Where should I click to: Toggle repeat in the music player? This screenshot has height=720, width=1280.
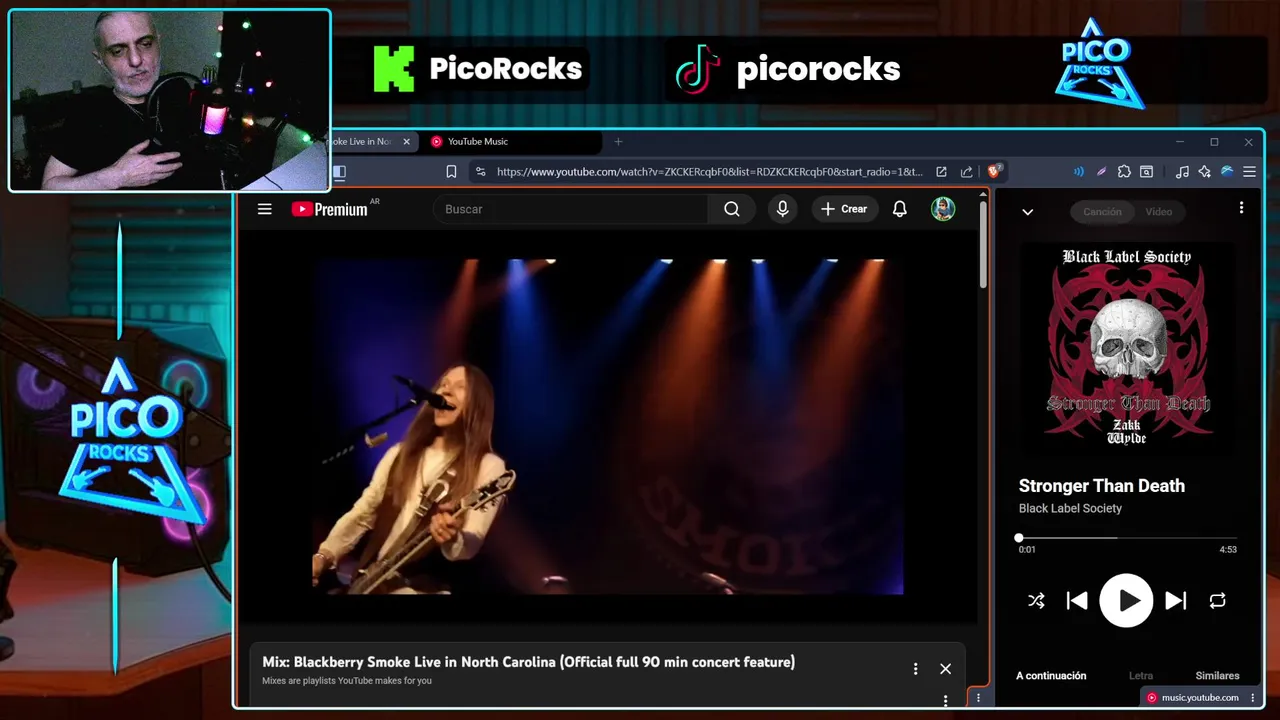click(1217, 601)
